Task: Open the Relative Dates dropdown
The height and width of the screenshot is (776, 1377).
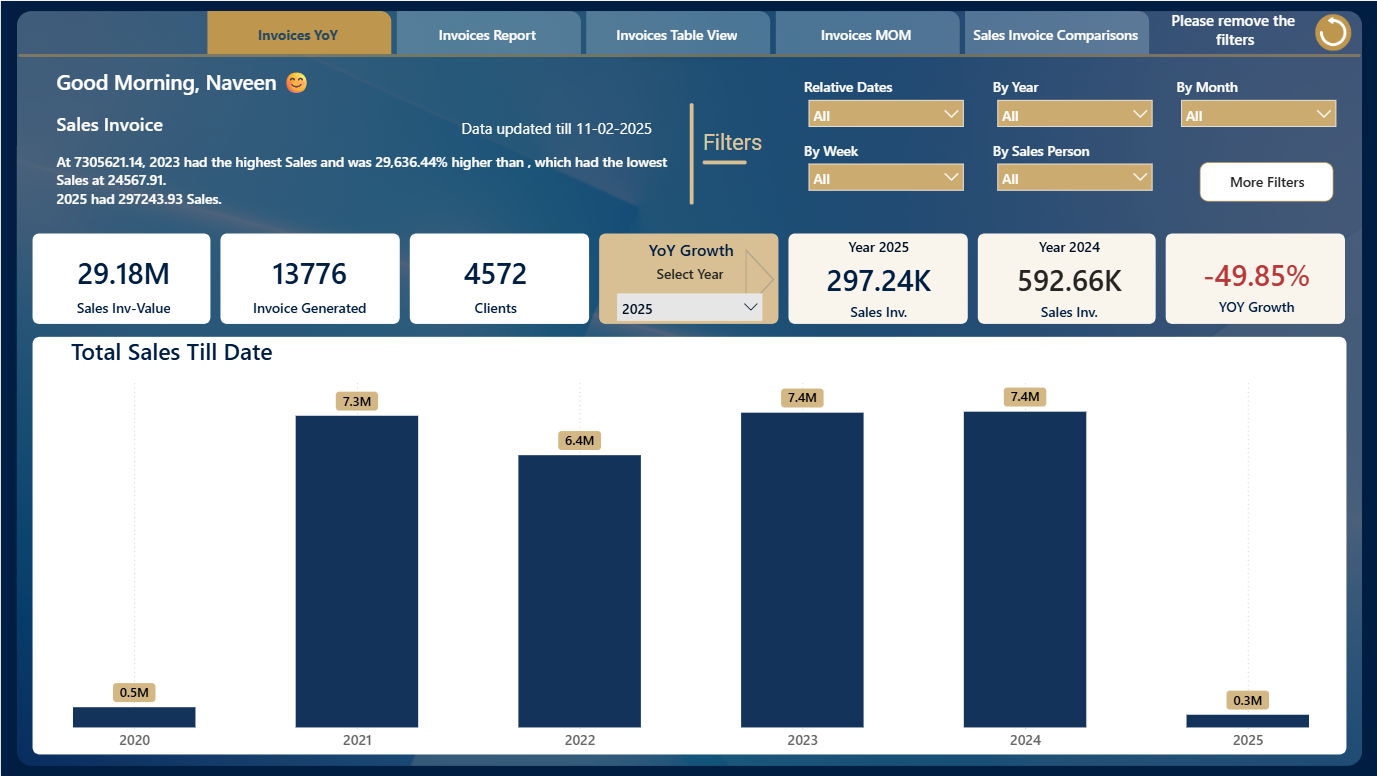Action: pyautogui.click(x=886, y=115)
